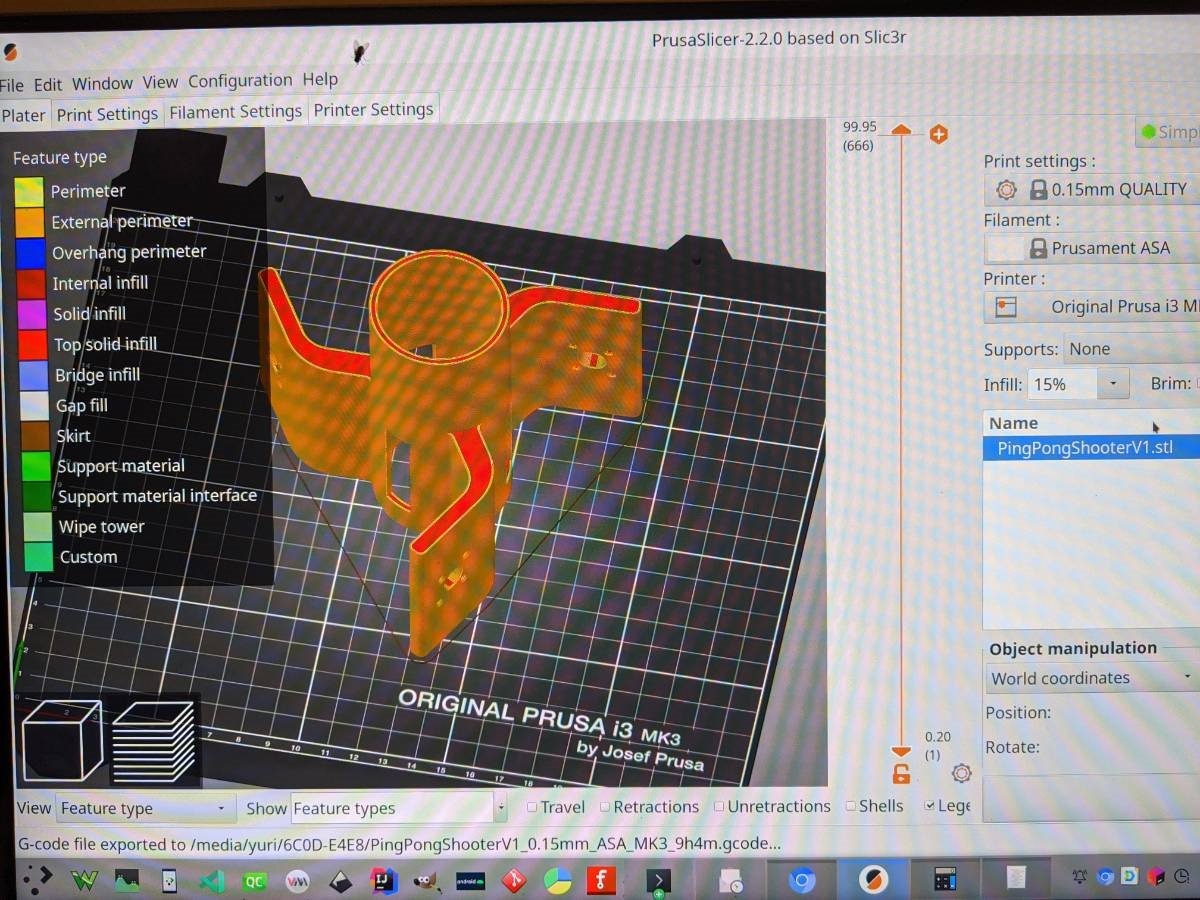The image size is (1200, 900).
Task: Open the View Feature type dropdown
Action: (144, 808)
